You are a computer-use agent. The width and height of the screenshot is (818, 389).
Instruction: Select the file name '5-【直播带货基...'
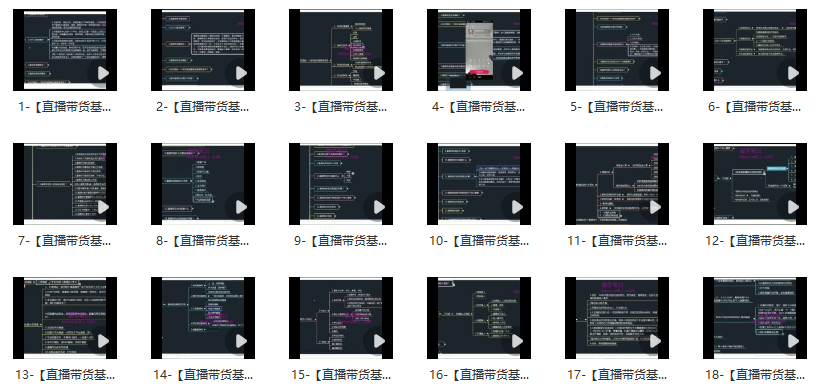point(617,107)
